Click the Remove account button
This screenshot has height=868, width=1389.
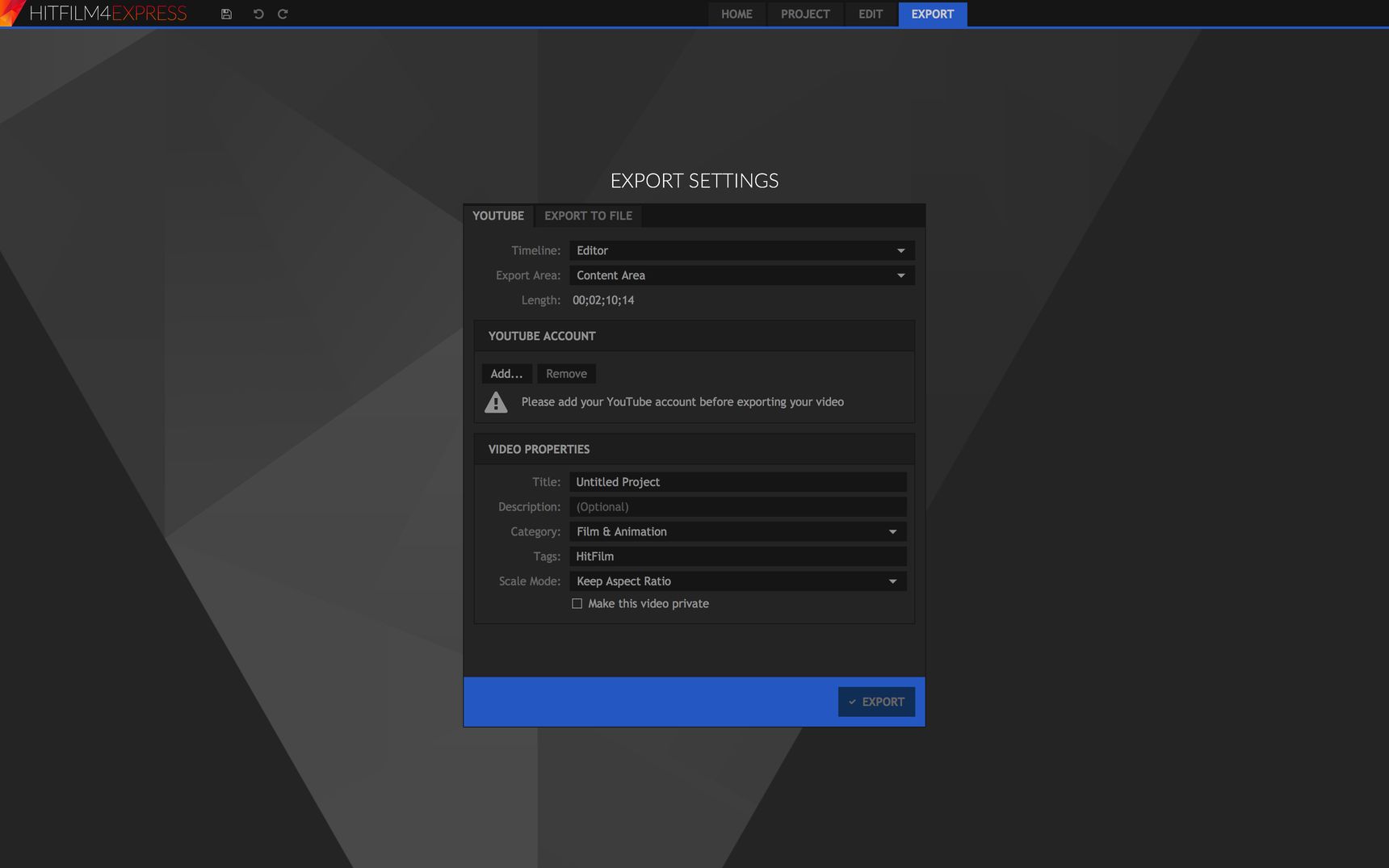pyautogui.click(x=566, y=374)
